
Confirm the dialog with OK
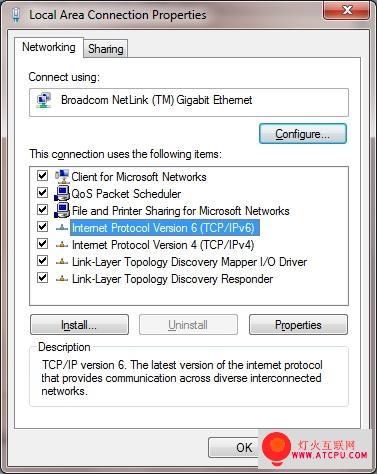click(233, 447)
